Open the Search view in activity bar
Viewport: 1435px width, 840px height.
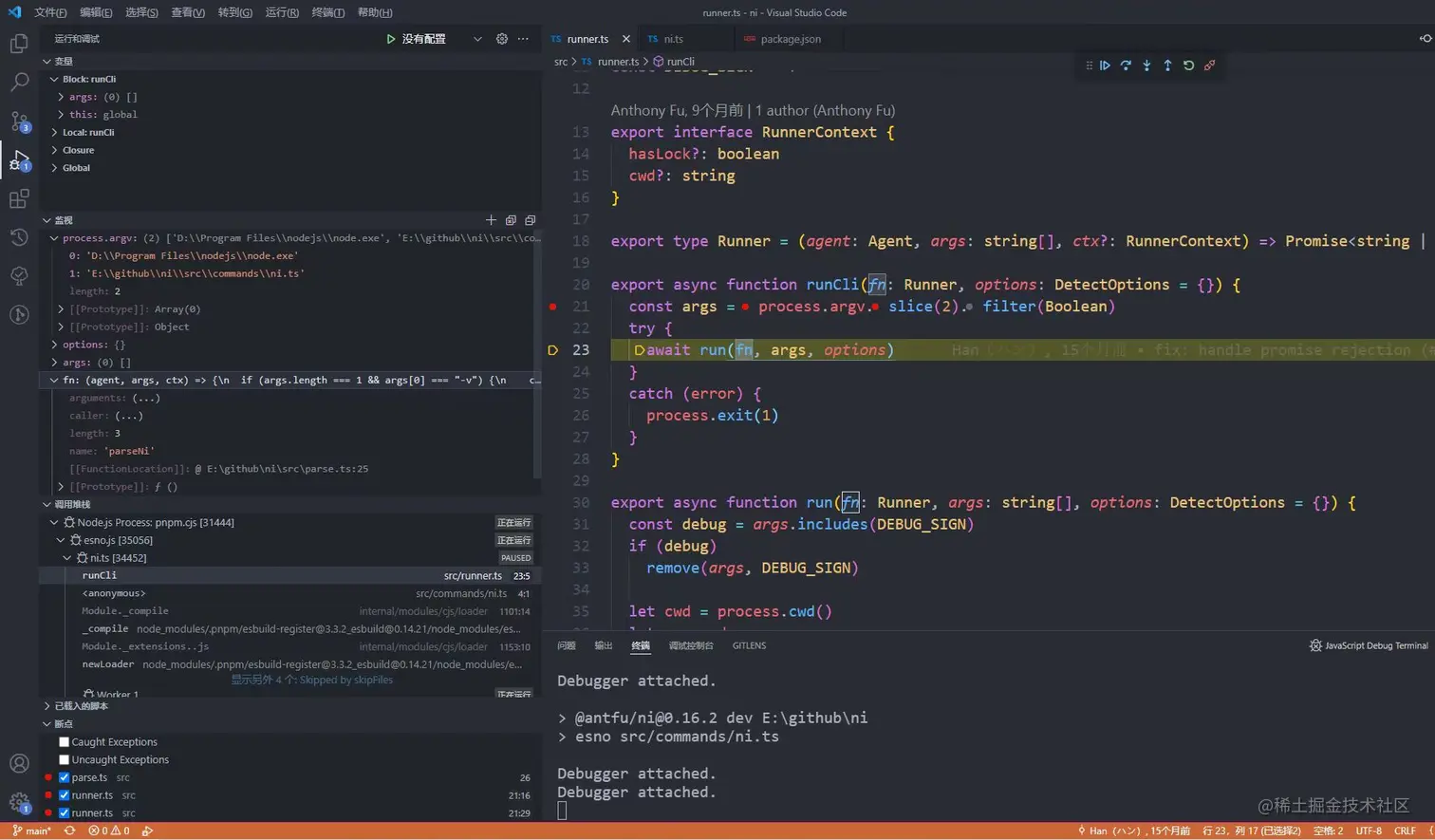pos(19,83)
